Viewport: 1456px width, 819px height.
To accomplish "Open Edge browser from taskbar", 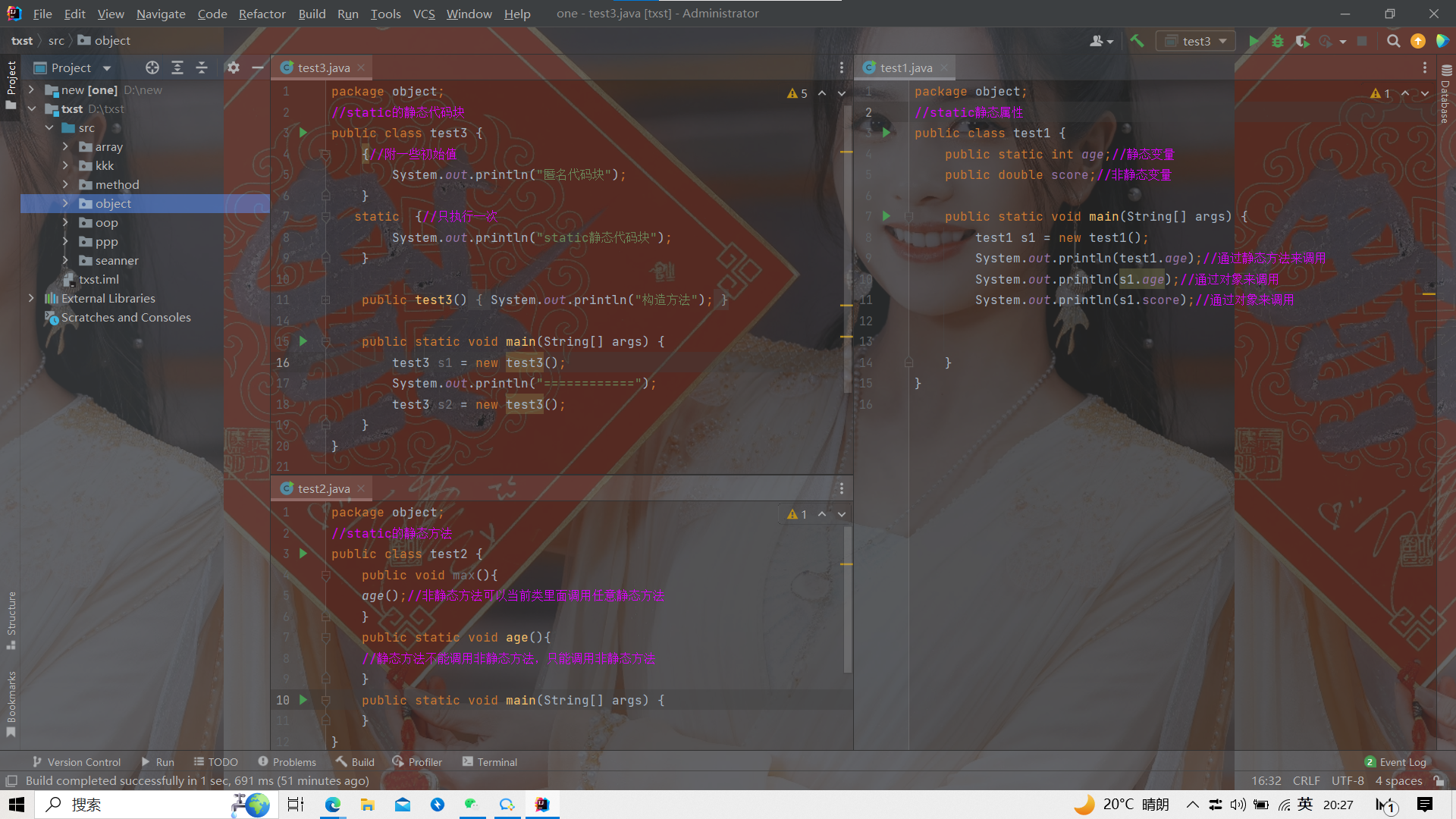I will [333, 805].
